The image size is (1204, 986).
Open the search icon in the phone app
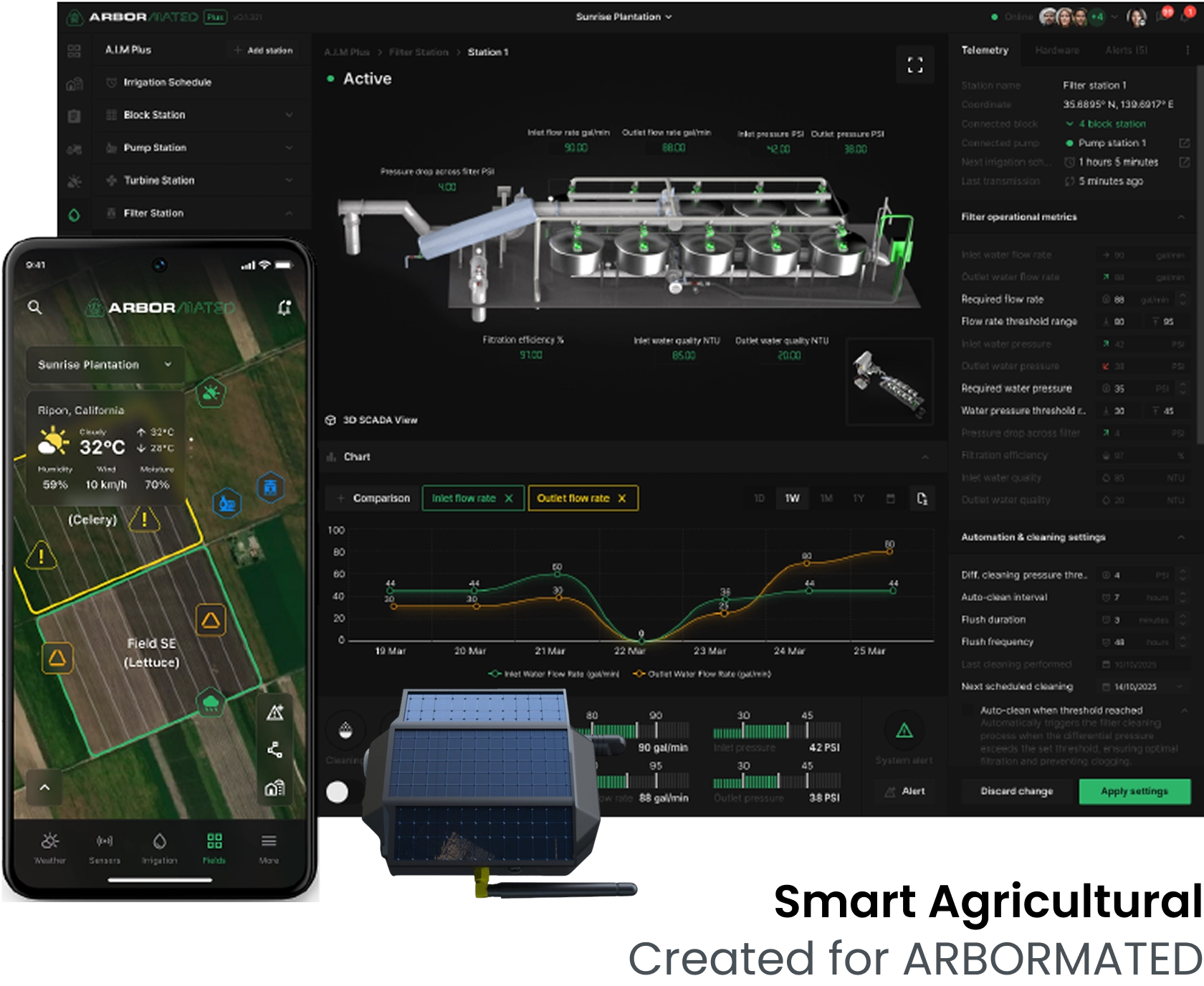pos(34,307)
